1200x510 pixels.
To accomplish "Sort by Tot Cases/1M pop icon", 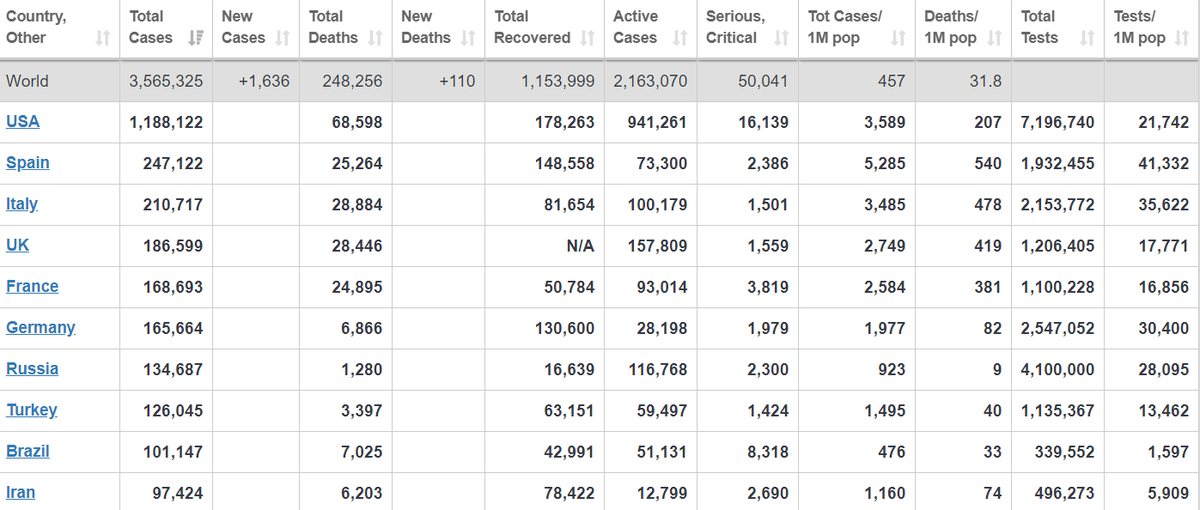I will pos(898,38).
